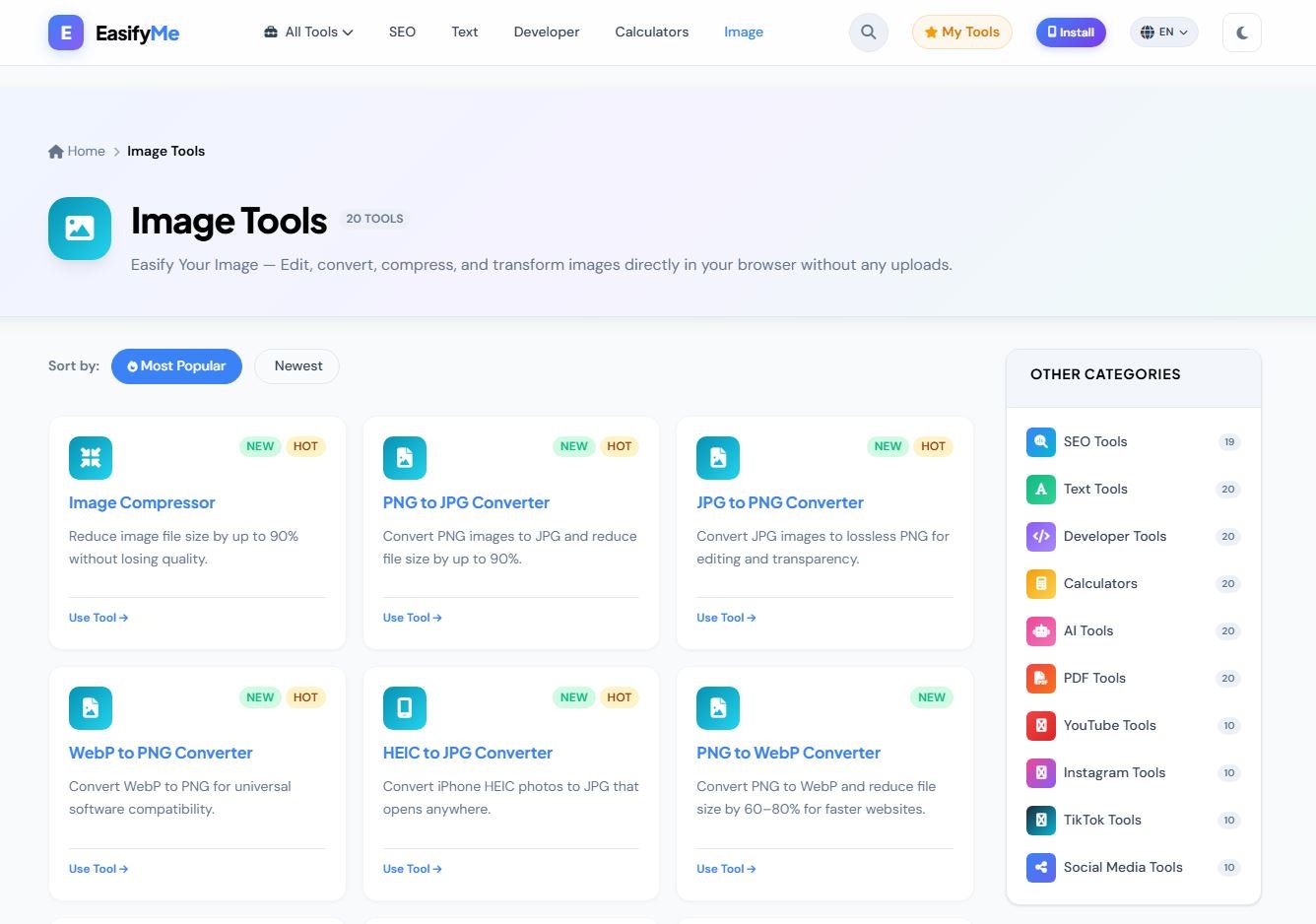Image resolution: width=1316 pixels, height=924 pixels.
Task: Open the Developer Tools category link
Action: tap(1134, 537)
